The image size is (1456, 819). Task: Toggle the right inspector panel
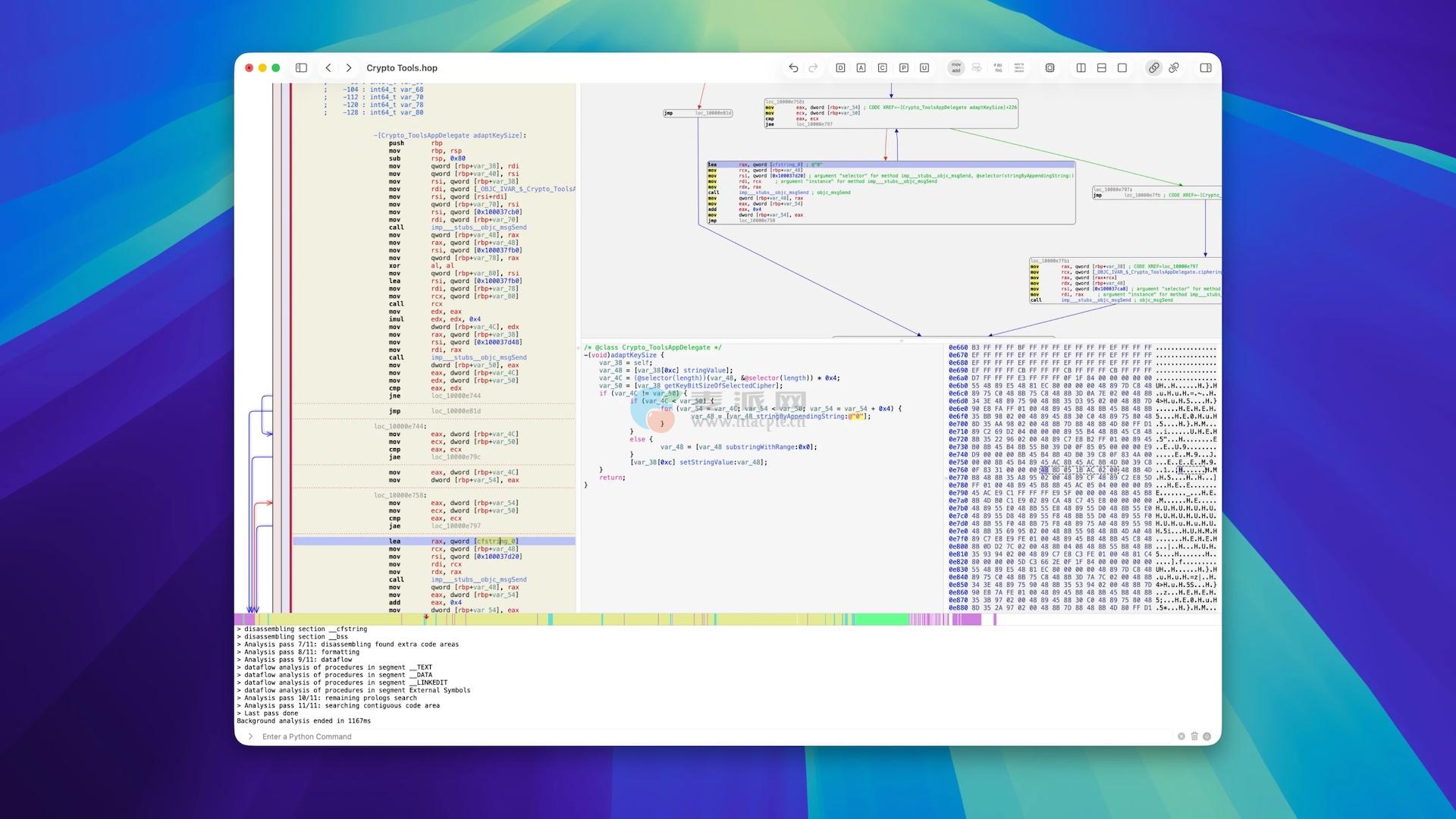[x=1205, y=68]
